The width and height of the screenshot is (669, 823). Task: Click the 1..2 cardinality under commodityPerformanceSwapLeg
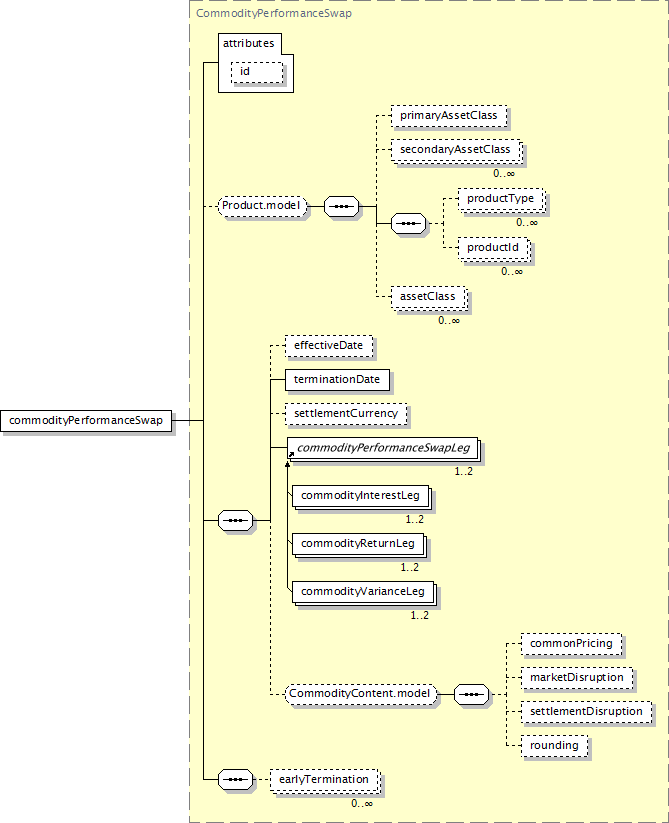click(464, 471)
